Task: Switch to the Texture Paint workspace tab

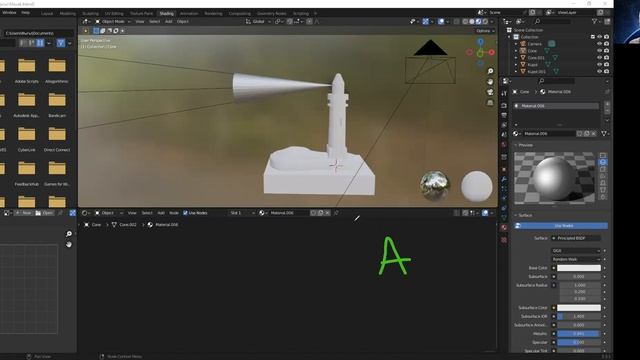Action: click(141, 13)
